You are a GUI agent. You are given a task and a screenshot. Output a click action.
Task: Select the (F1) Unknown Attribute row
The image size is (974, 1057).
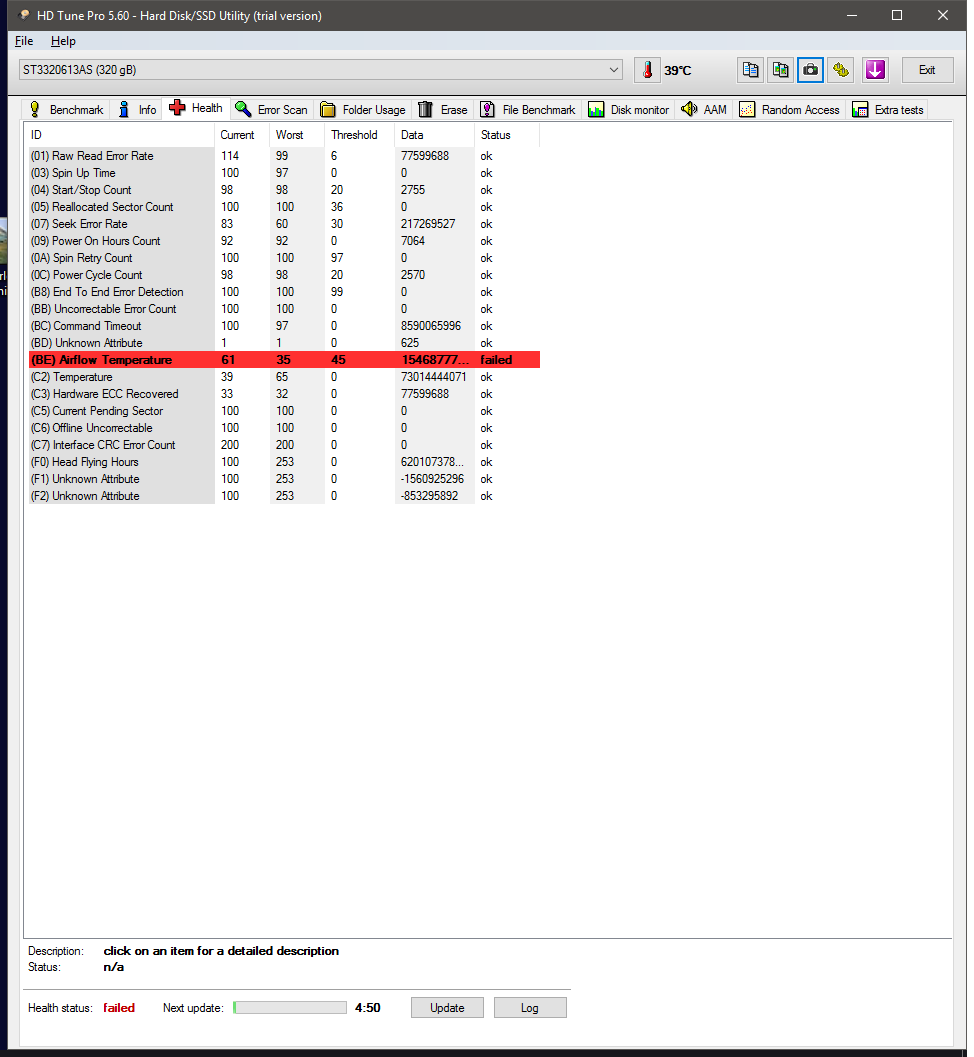284,479
